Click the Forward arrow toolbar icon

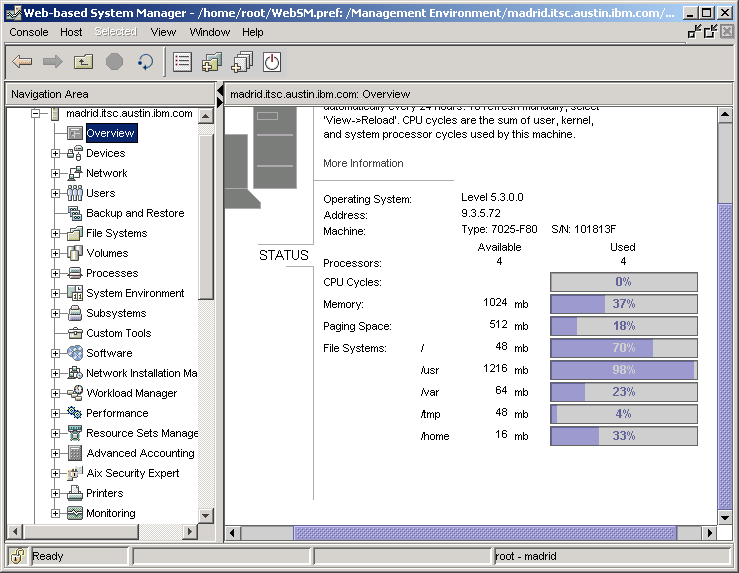(x=52, y=62)
